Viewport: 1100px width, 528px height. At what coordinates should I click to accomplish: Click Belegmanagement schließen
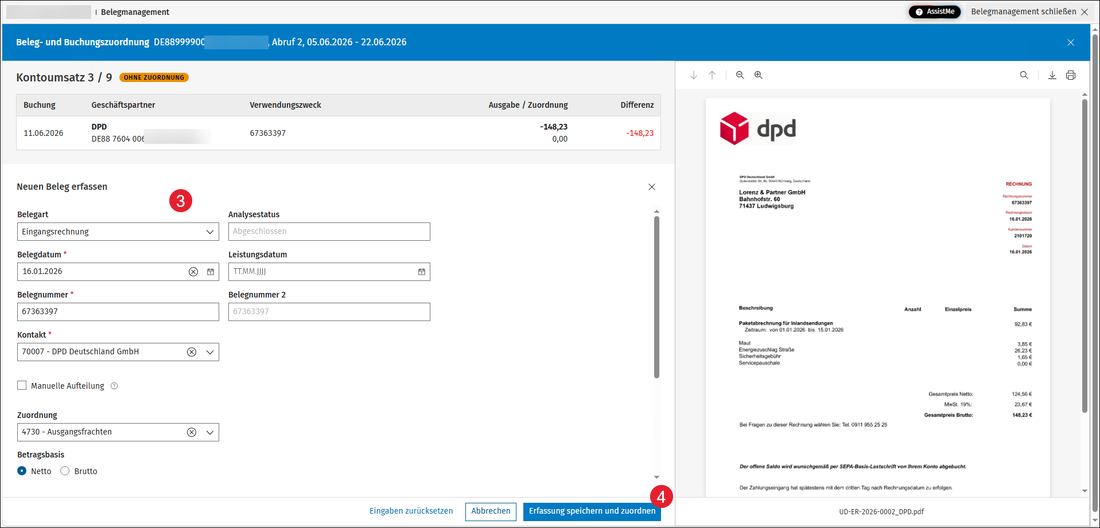point(1028,12)
